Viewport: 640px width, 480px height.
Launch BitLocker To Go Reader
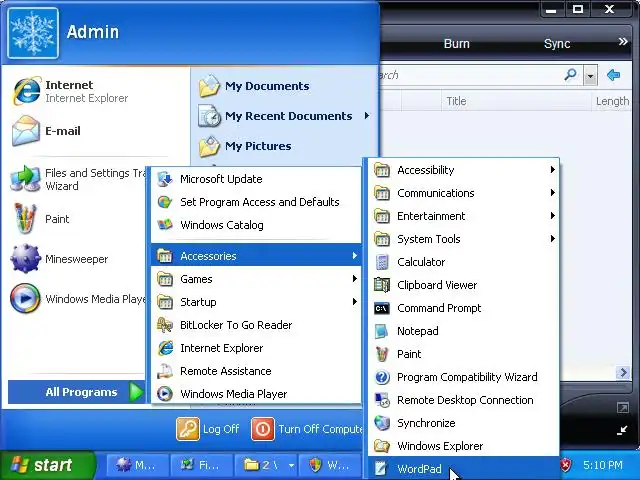click(x=256, y=325)
